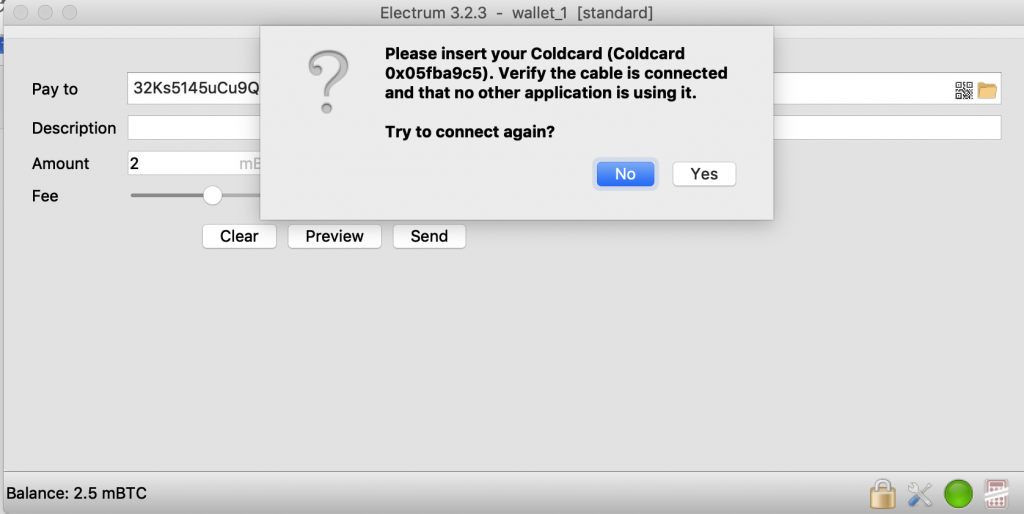Choose Yes to retry Coldcard connection
Viewport: 1024px width, 514px height.
704,174
